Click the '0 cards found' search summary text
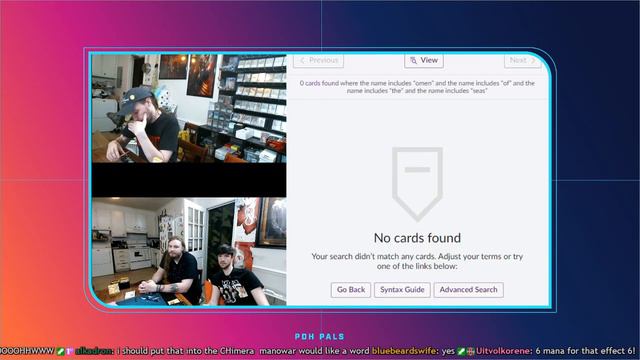 tap(417, 87)
